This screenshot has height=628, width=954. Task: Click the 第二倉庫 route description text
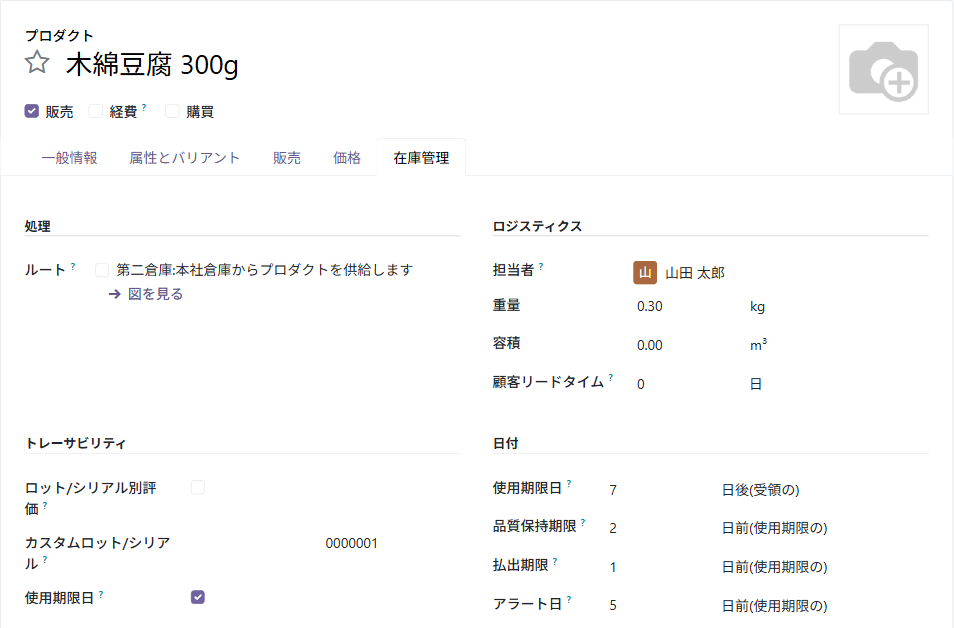(265, 270)
